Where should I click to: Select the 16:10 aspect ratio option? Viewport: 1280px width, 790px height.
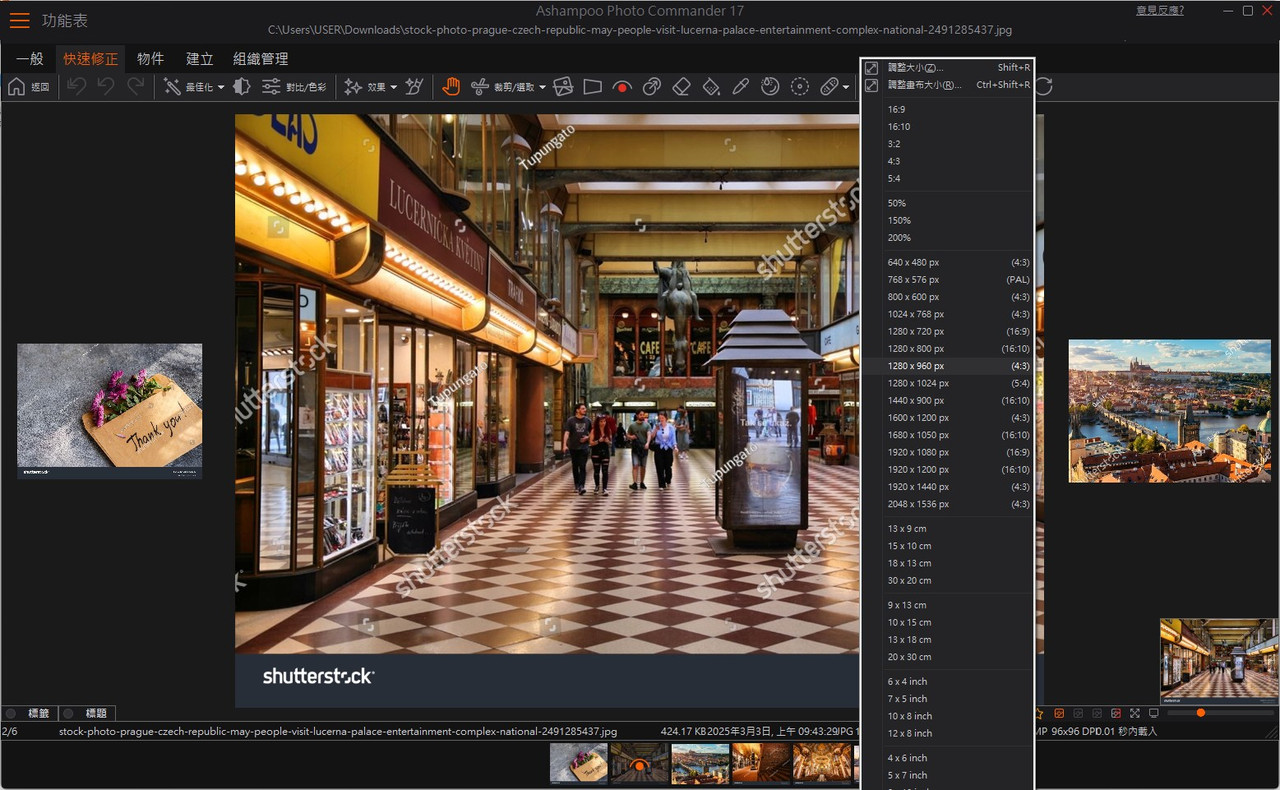point(947,127)
